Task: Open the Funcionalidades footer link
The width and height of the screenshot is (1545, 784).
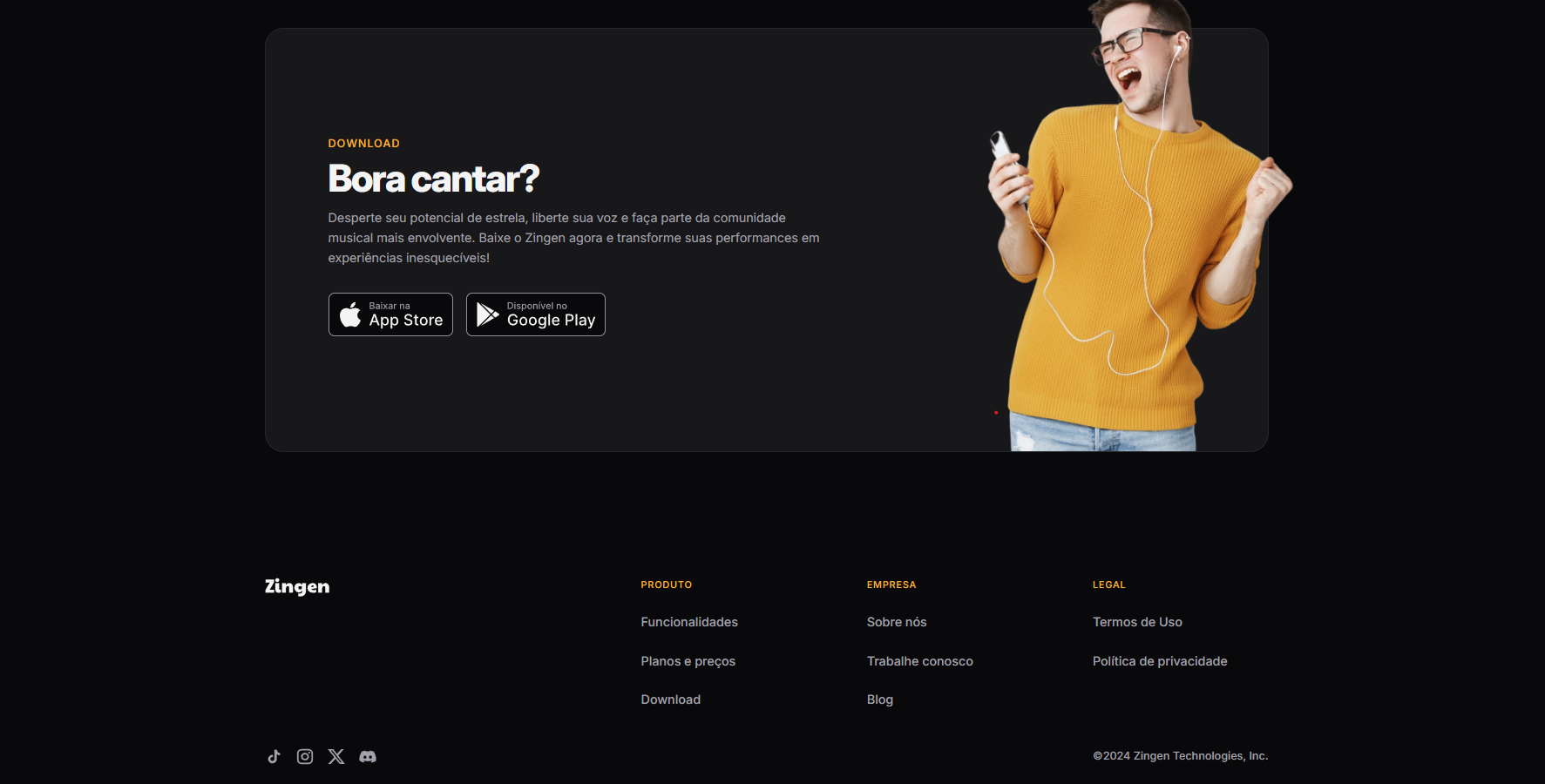Action: pos(689,622)
